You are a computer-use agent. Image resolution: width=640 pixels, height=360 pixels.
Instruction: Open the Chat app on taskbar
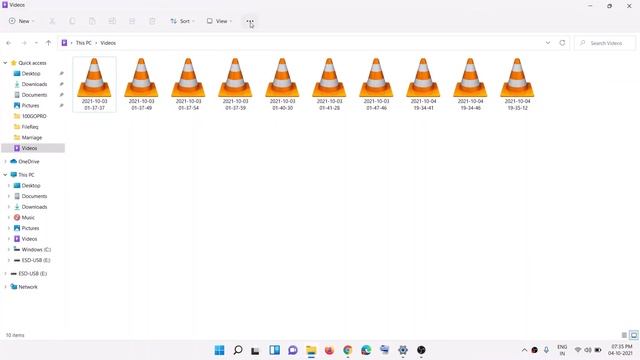coord(293,350)
